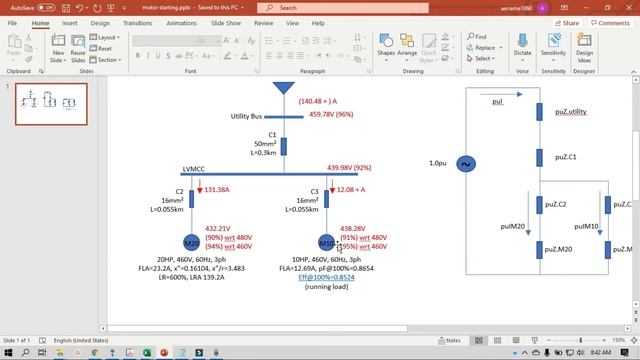Toggle Strikethrough formatting
The image size is (640, 360).
coord(168,56)
